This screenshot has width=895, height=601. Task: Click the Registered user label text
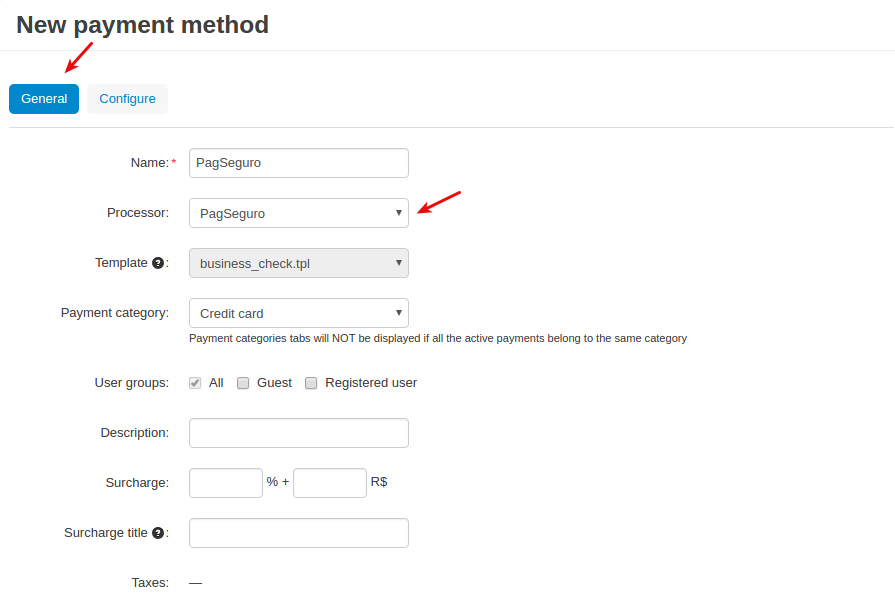(371, 383)
